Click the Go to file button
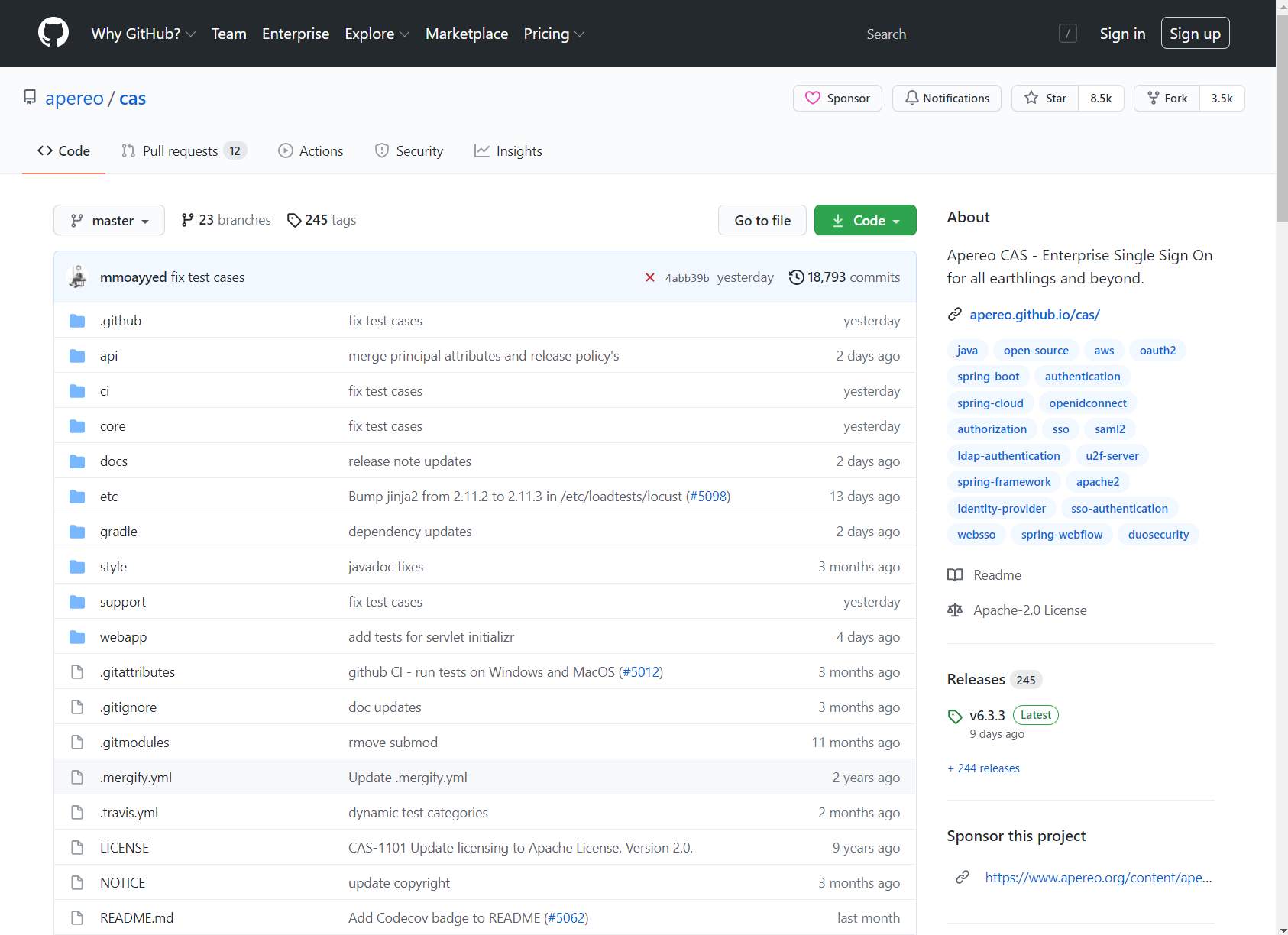The image size is (1288, 935). [x=762, y=220]
